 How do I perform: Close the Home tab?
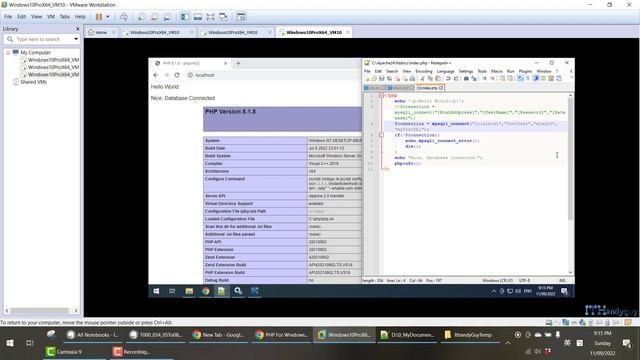click(114, 32)
